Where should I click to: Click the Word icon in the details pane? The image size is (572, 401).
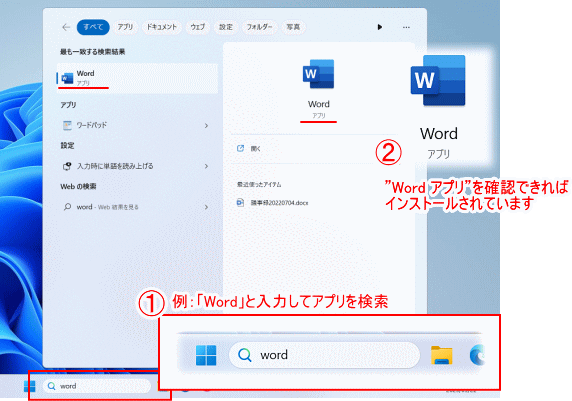pyautogui.click(x=318, y=74)
